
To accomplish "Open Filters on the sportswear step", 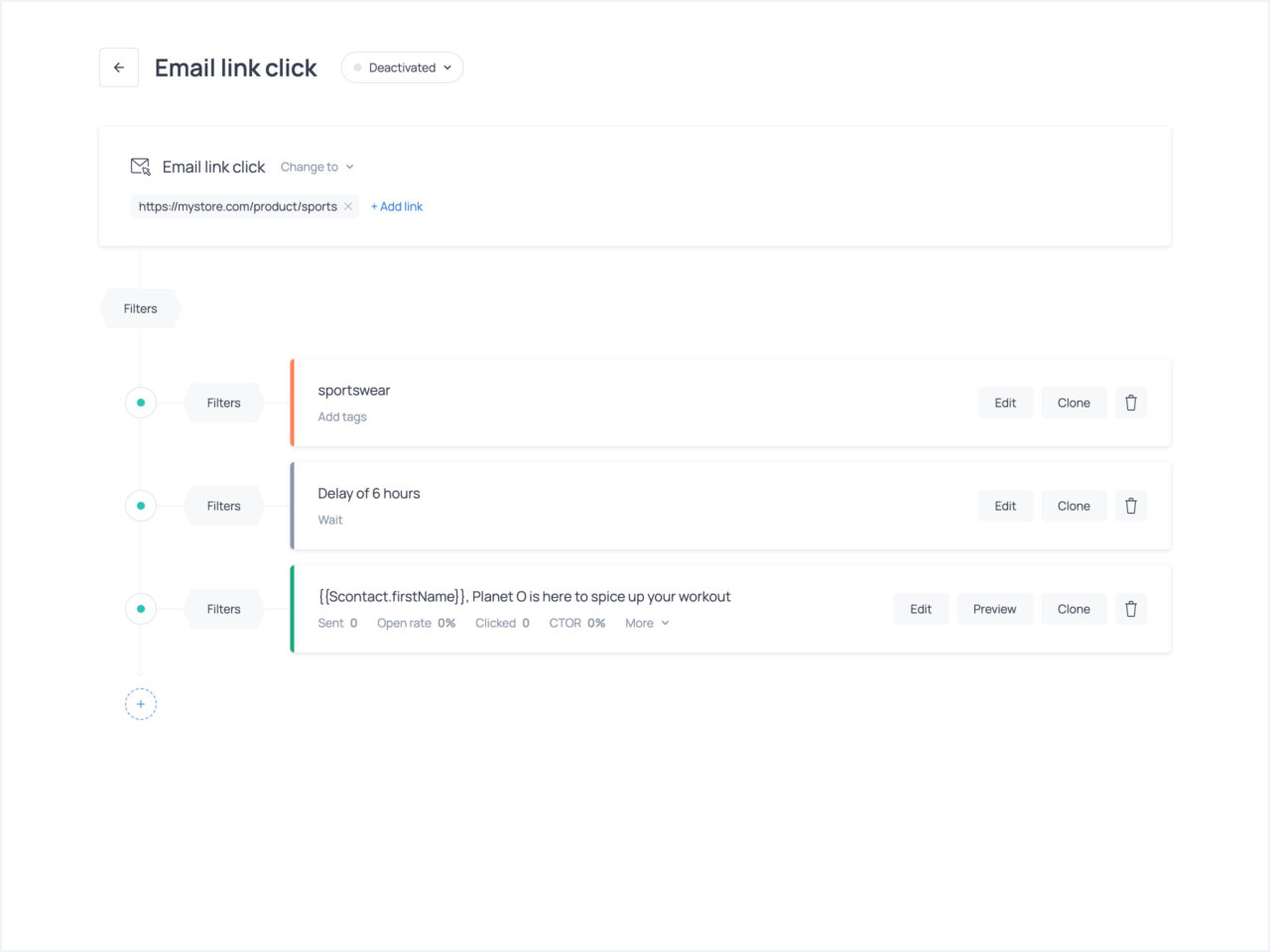I will pos(222,403).
